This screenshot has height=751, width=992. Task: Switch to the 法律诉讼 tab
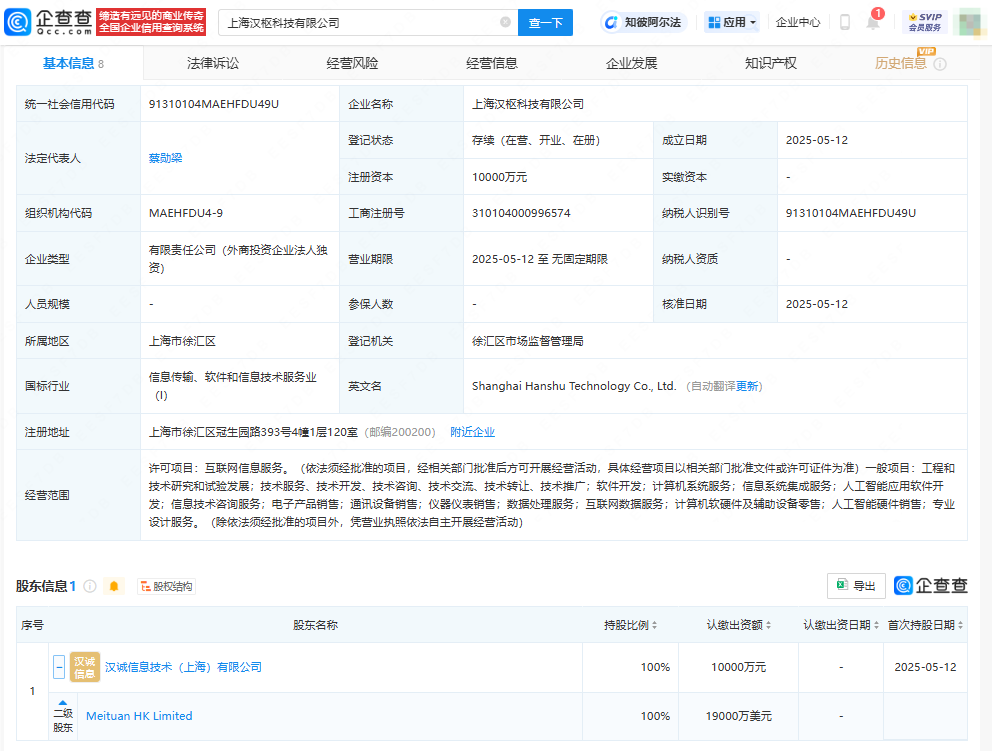click(213, 63)
